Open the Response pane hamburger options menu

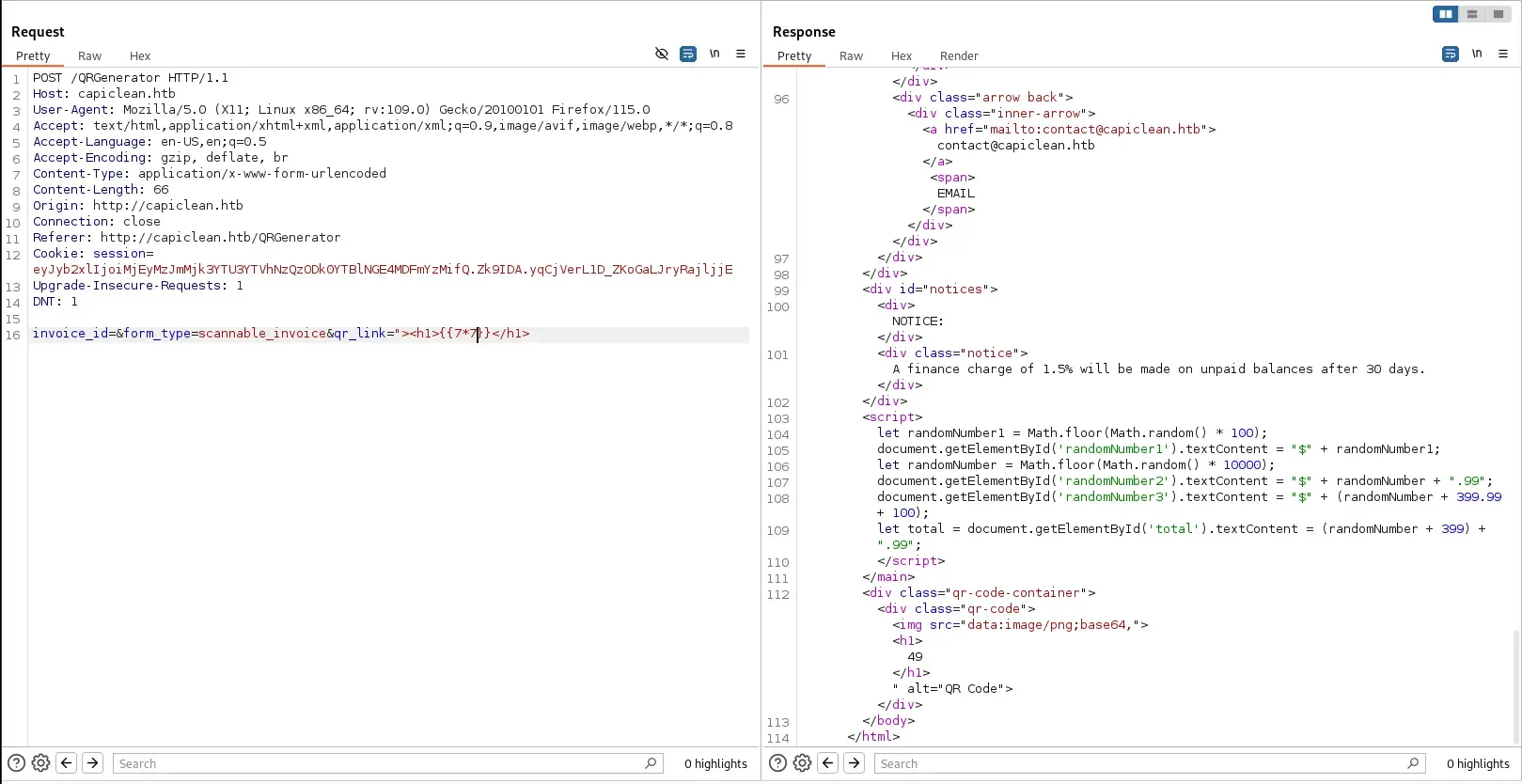(x=1503, y=54)
